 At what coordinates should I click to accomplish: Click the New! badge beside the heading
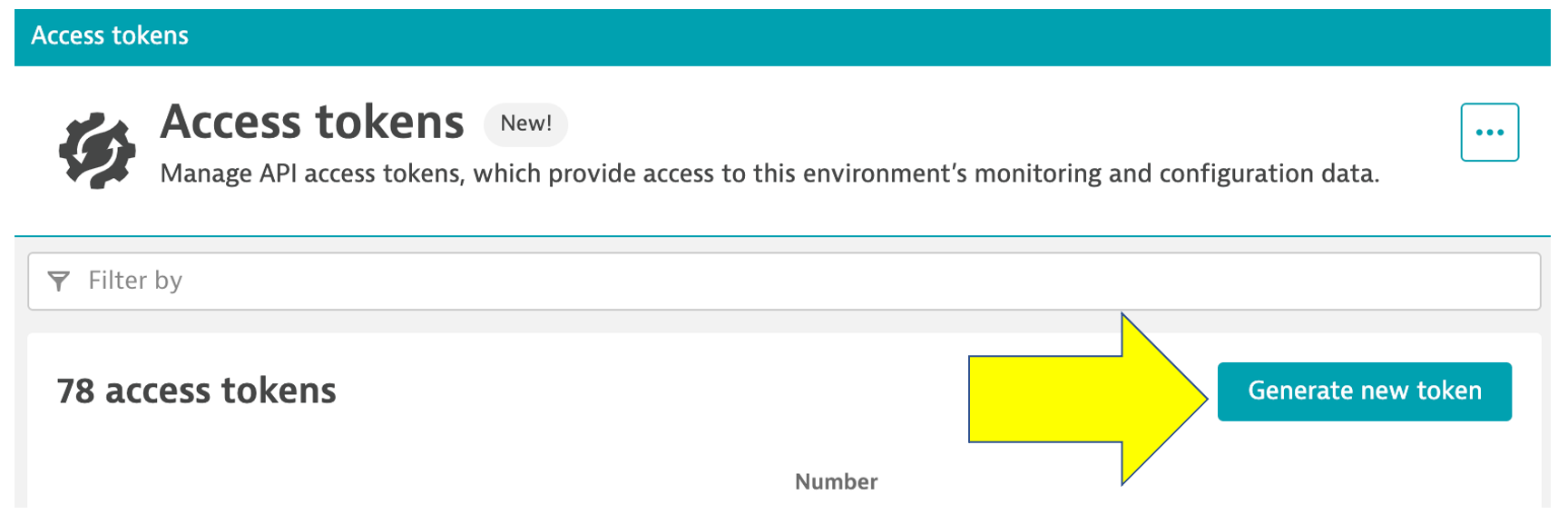click(526, 124)
